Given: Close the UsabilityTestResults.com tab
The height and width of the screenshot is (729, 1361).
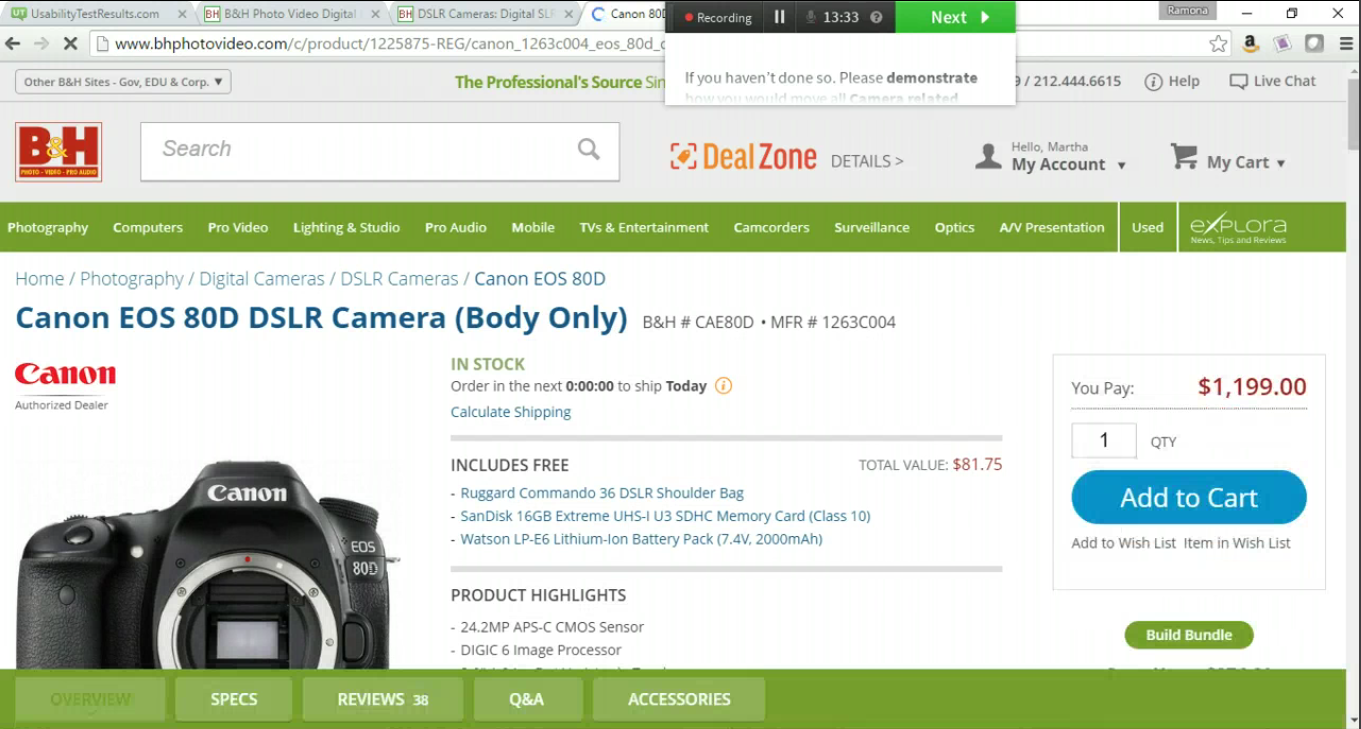Looking at the screenshot, I should [182, 14].
